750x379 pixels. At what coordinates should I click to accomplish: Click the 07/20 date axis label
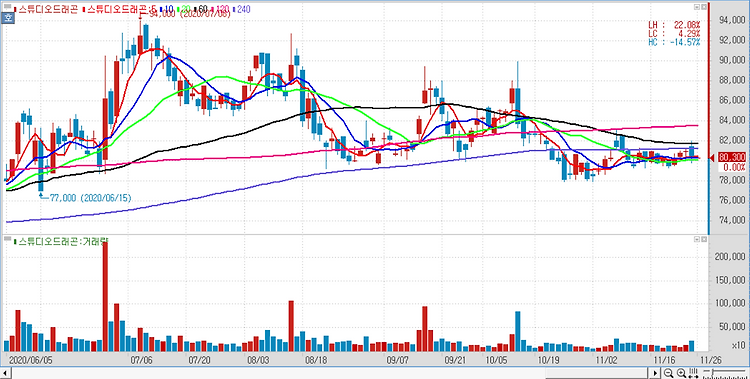click(x=199, y=359)
